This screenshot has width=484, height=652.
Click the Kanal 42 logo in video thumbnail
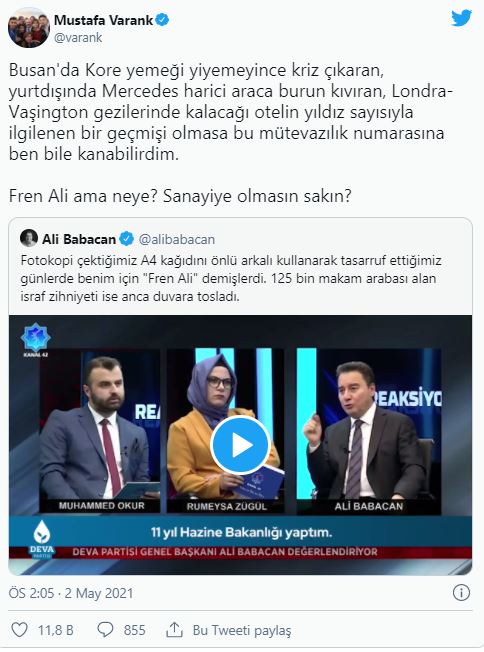coord(35,340)
